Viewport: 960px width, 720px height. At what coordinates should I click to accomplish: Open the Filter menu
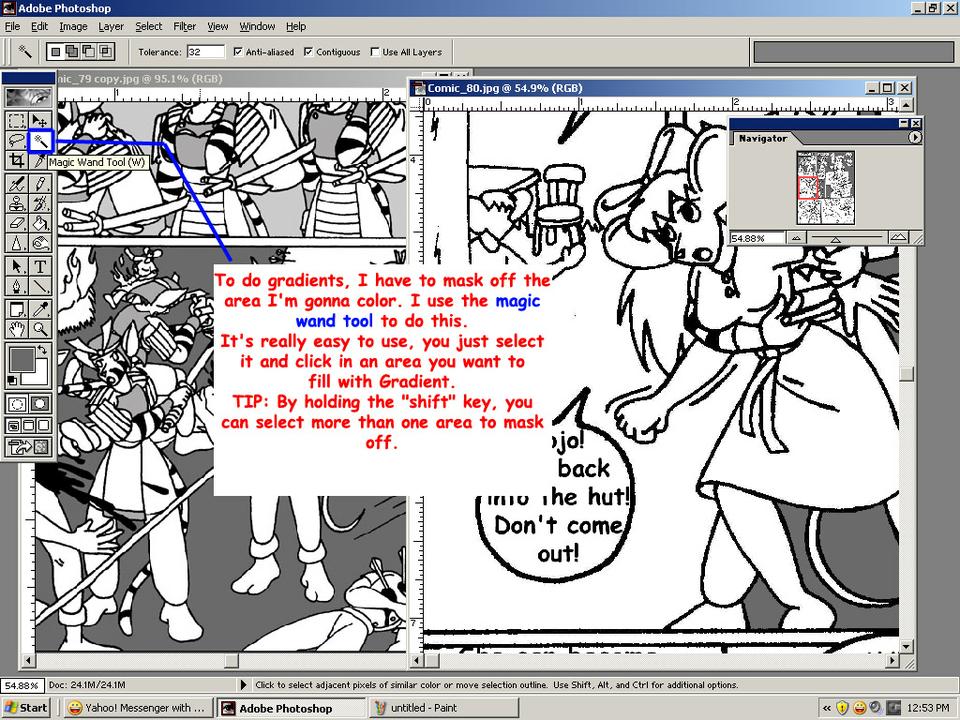(184, 26)
